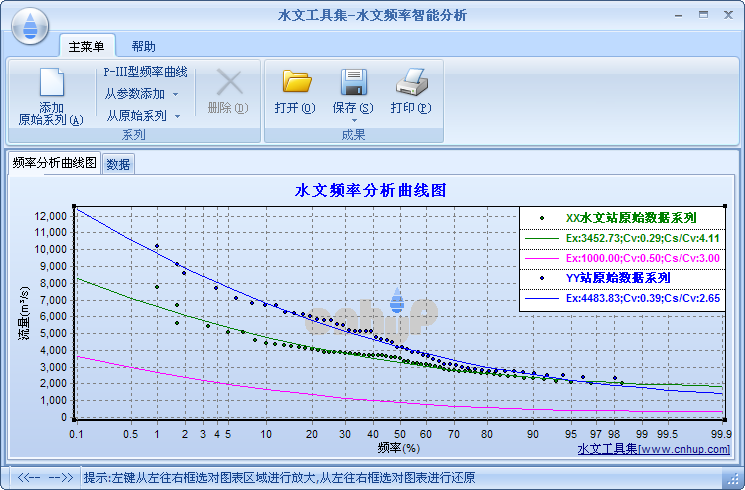This screenshot has width=745, height=490.
Task: Click the water-drop application menu button
Action: pyautogui.click(x=32, y=22)
